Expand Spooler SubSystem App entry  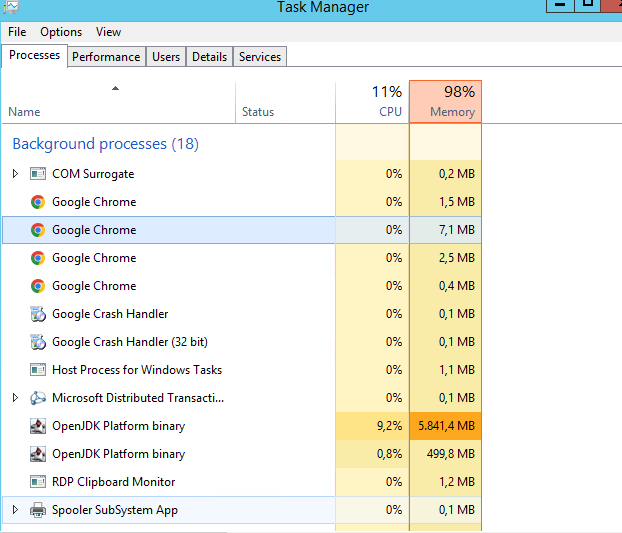(15, 510)
